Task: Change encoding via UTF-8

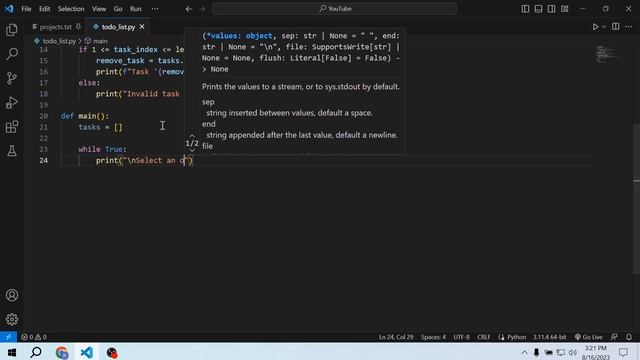Action: [x=462, y=337]
